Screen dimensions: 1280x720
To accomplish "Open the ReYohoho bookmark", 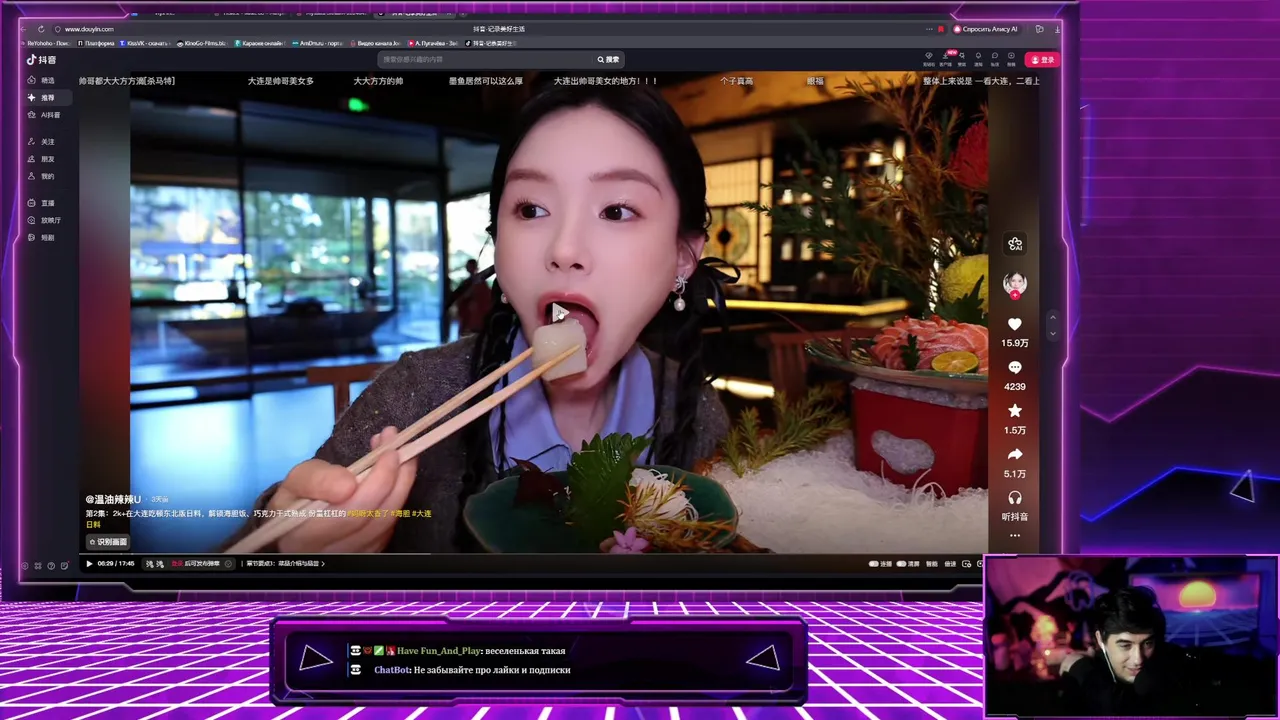I will 47,43.
